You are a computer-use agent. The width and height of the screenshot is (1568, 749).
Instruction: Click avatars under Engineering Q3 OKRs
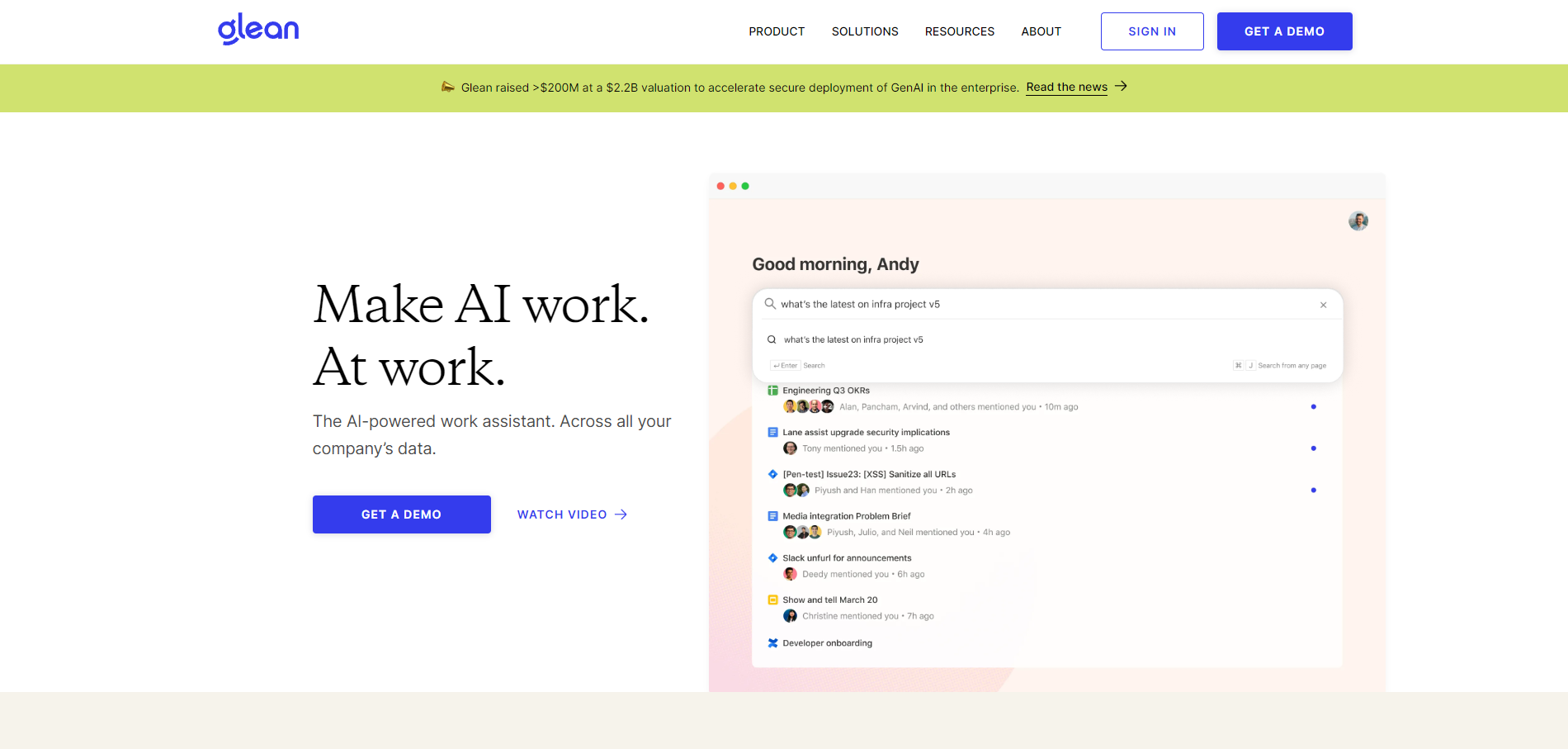click(x=809, y=406)
